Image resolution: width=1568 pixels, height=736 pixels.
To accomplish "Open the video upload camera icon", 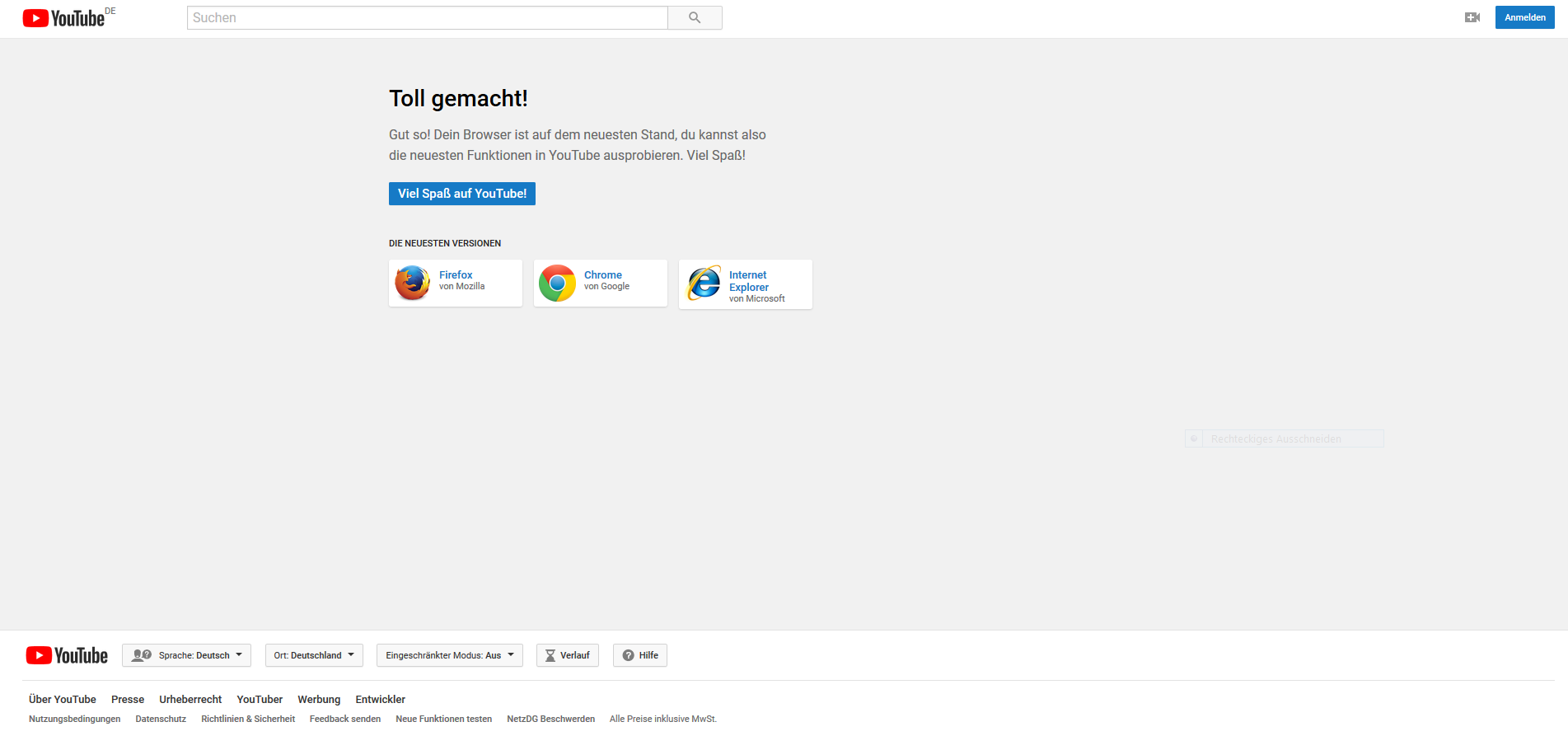I will tap(1472, 17).
